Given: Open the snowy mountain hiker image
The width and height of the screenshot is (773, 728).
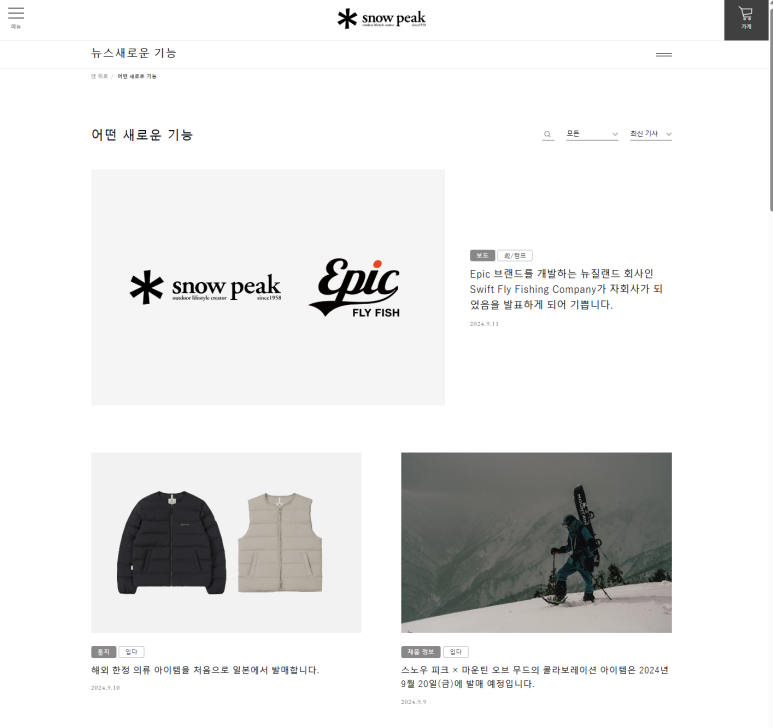Looking at the screenshot, I should [x=536, y=543].
